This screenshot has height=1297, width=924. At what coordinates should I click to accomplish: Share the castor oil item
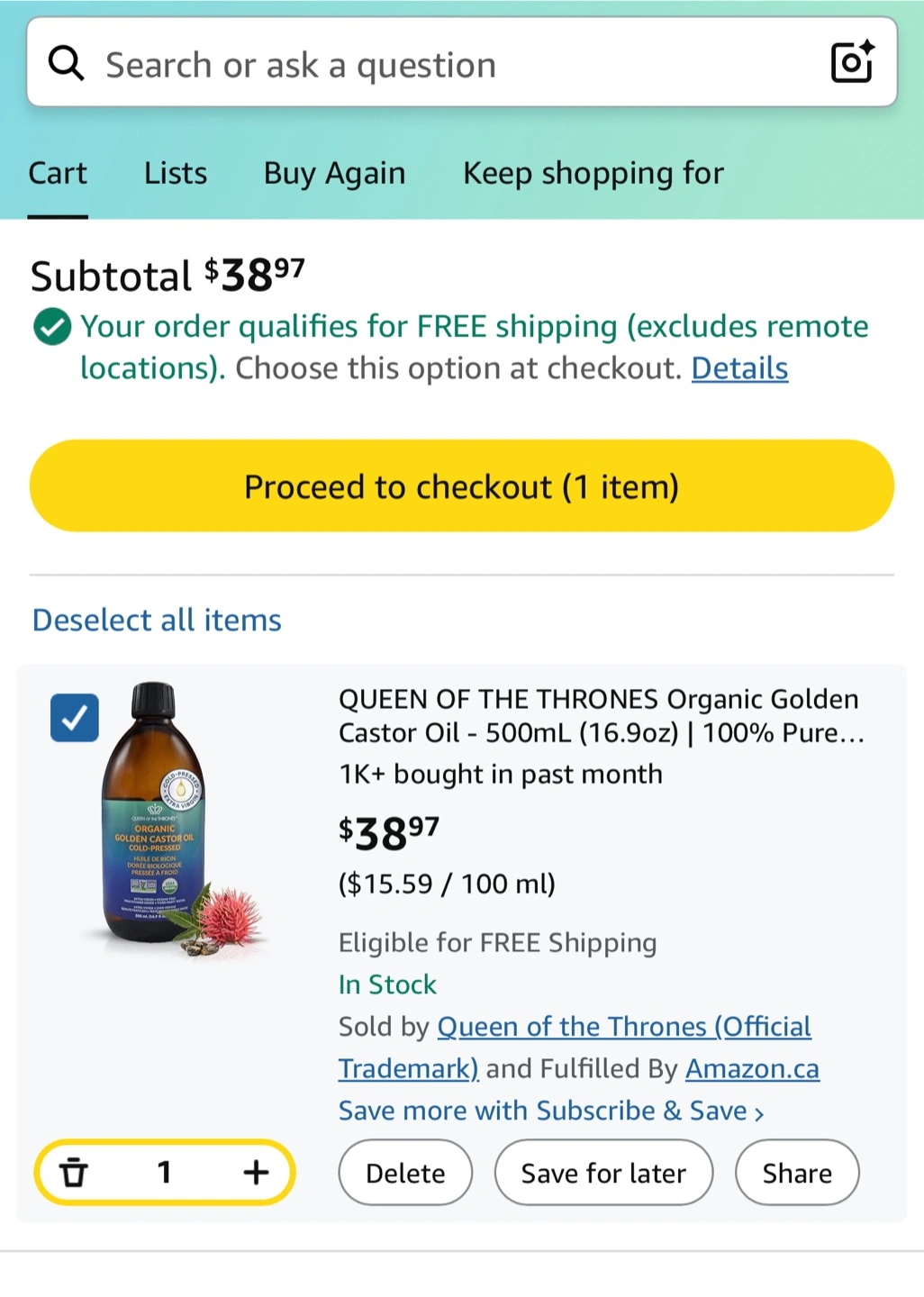pyautogui.click(x=797, y=1173)
